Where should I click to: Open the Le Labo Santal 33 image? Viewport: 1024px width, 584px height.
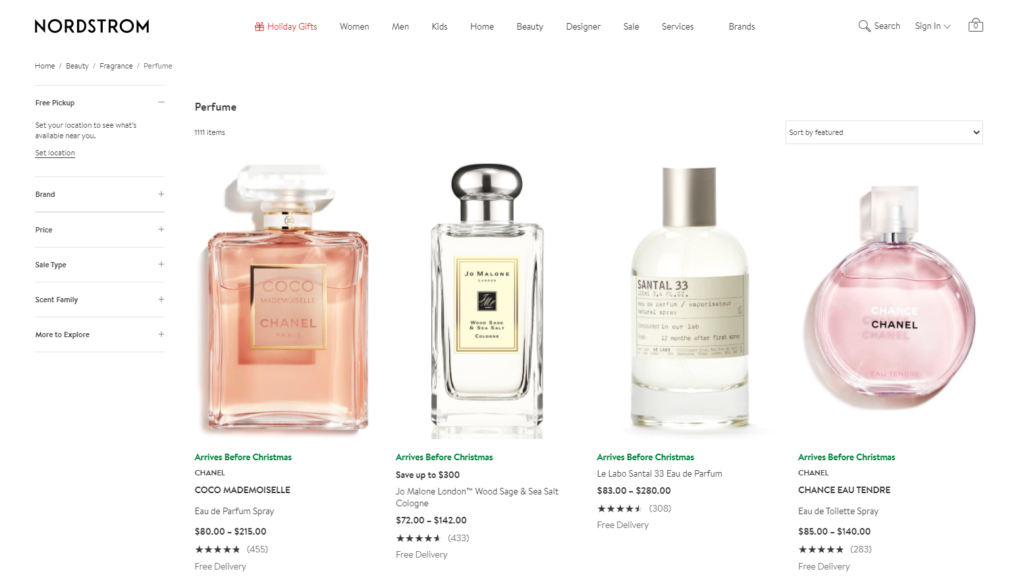(690, 299)
